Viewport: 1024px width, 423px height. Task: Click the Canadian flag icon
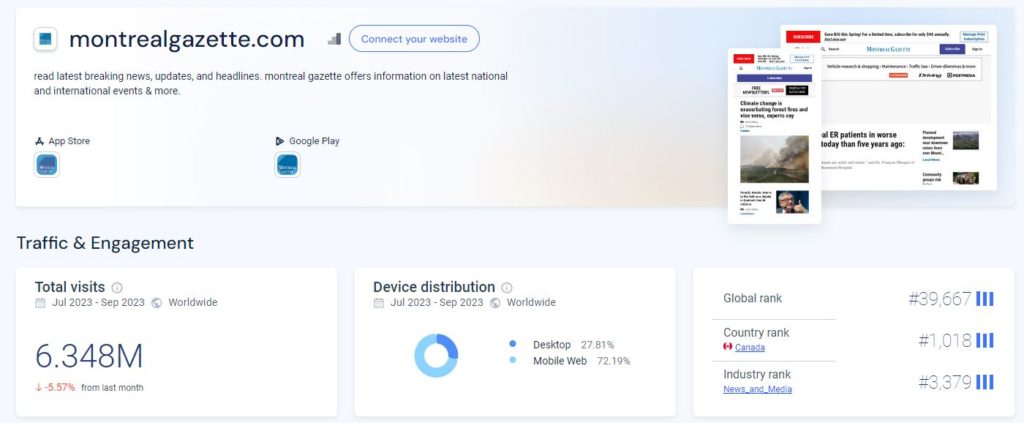click(728, 347)
